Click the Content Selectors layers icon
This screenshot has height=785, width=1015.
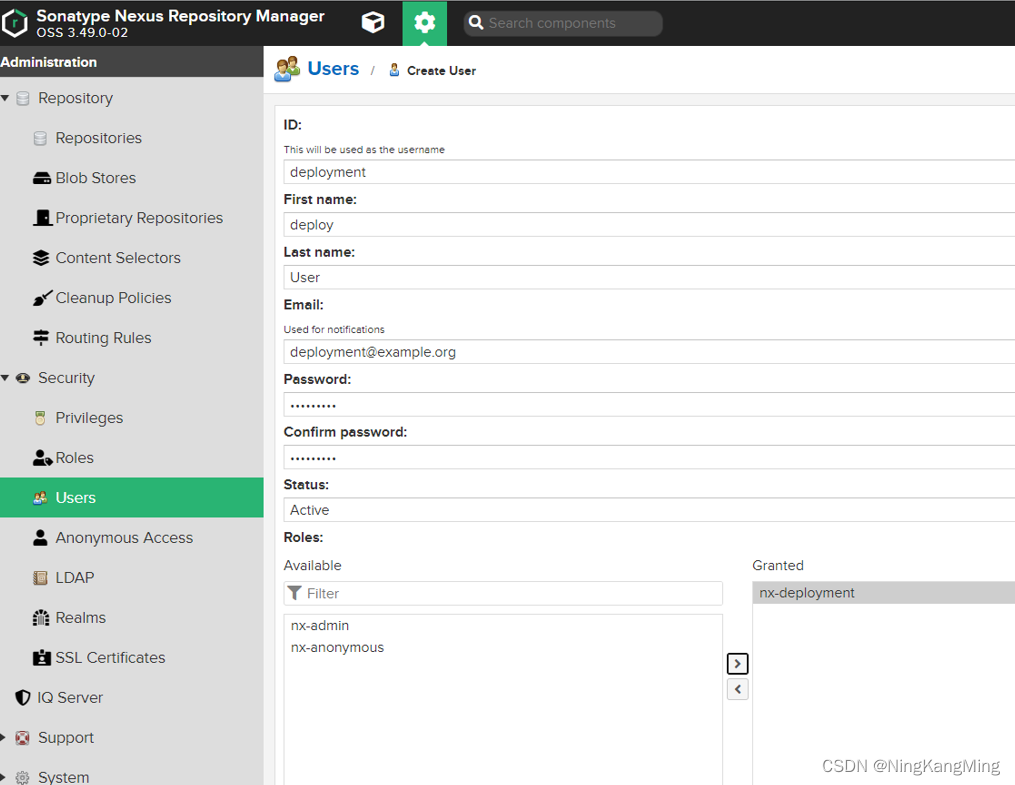[x=41, y=258]
